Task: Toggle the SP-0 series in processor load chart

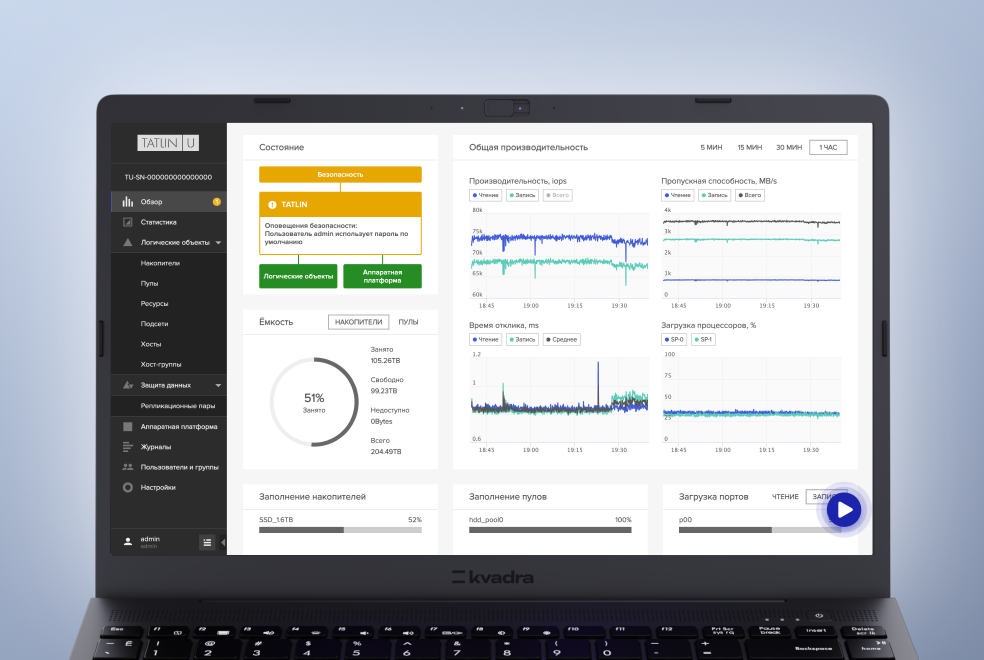Action: [674, 340]
